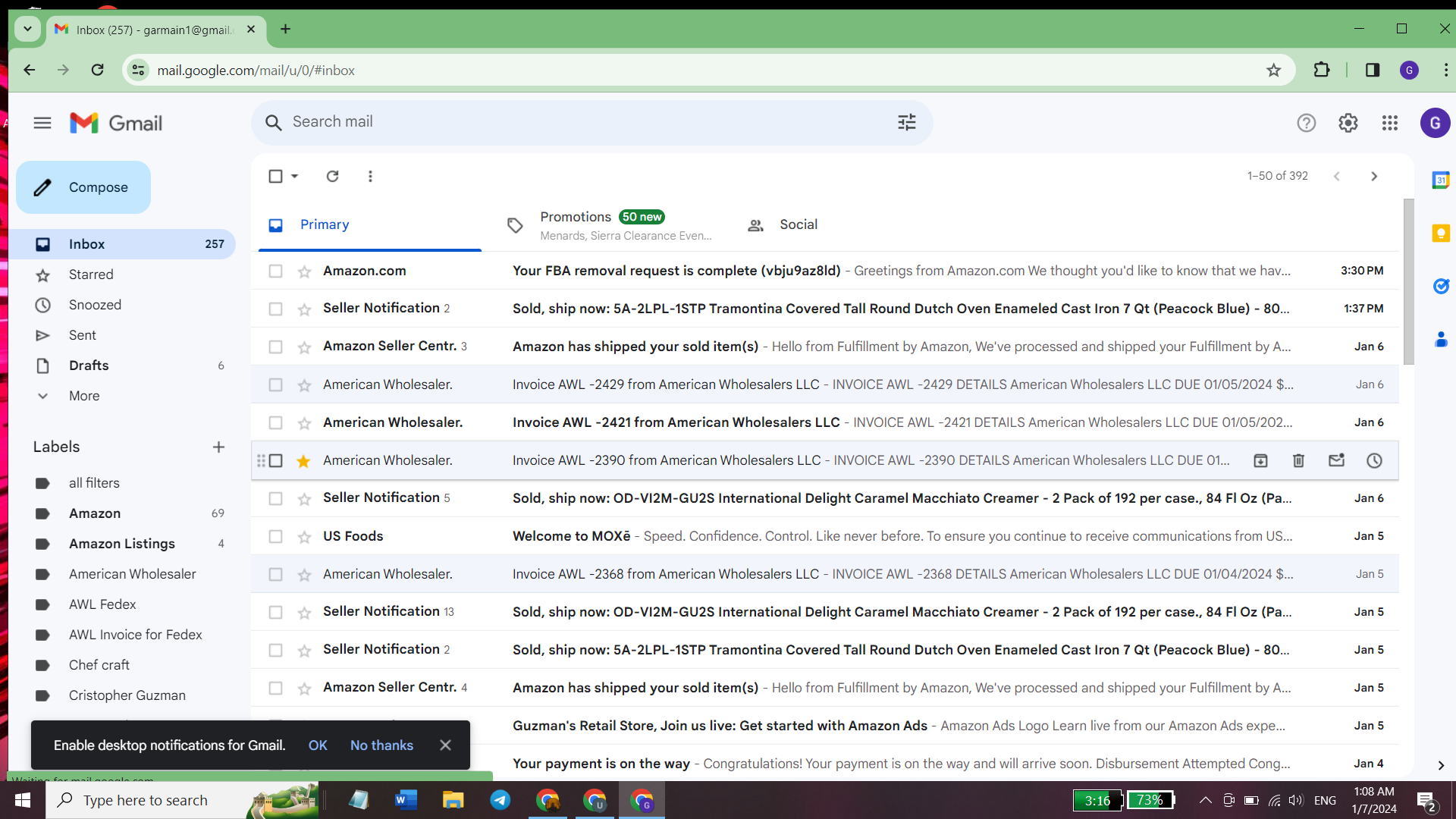Open Google Calendar side panel

(1441, 180)
